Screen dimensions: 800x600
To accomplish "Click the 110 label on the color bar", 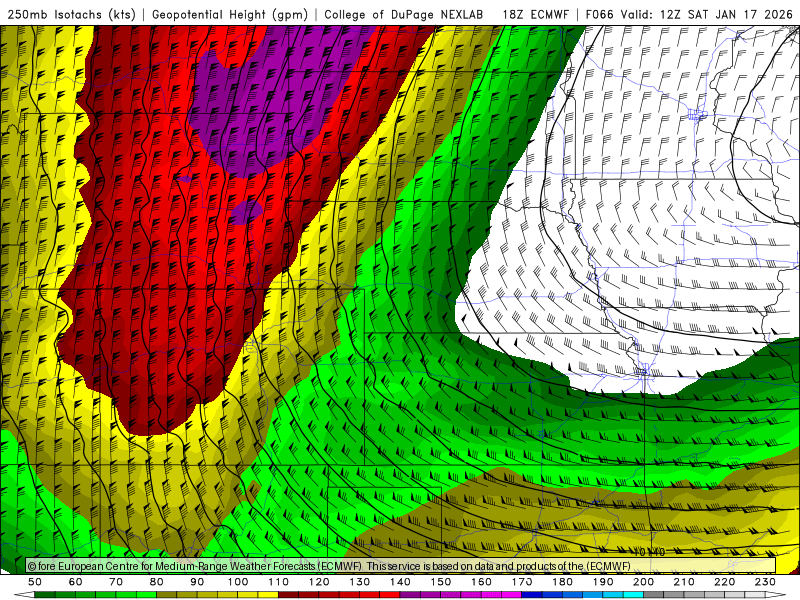I will 279,582.
